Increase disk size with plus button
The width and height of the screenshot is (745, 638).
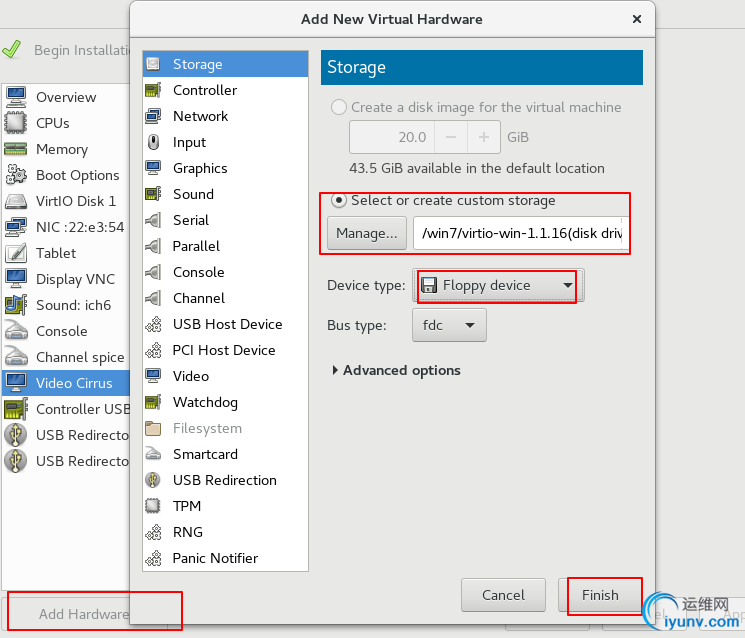click(484, 137)
